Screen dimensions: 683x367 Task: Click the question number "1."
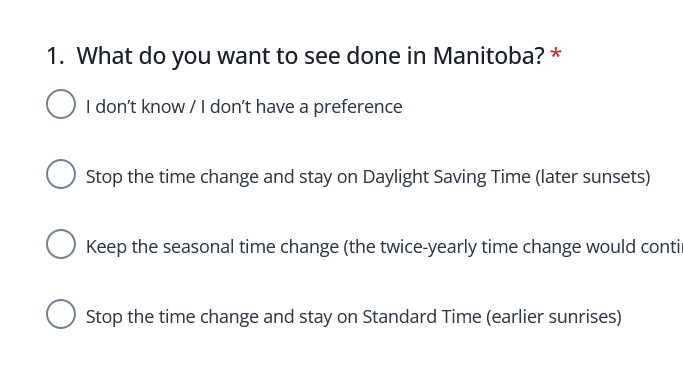click(x=55, y=56)
